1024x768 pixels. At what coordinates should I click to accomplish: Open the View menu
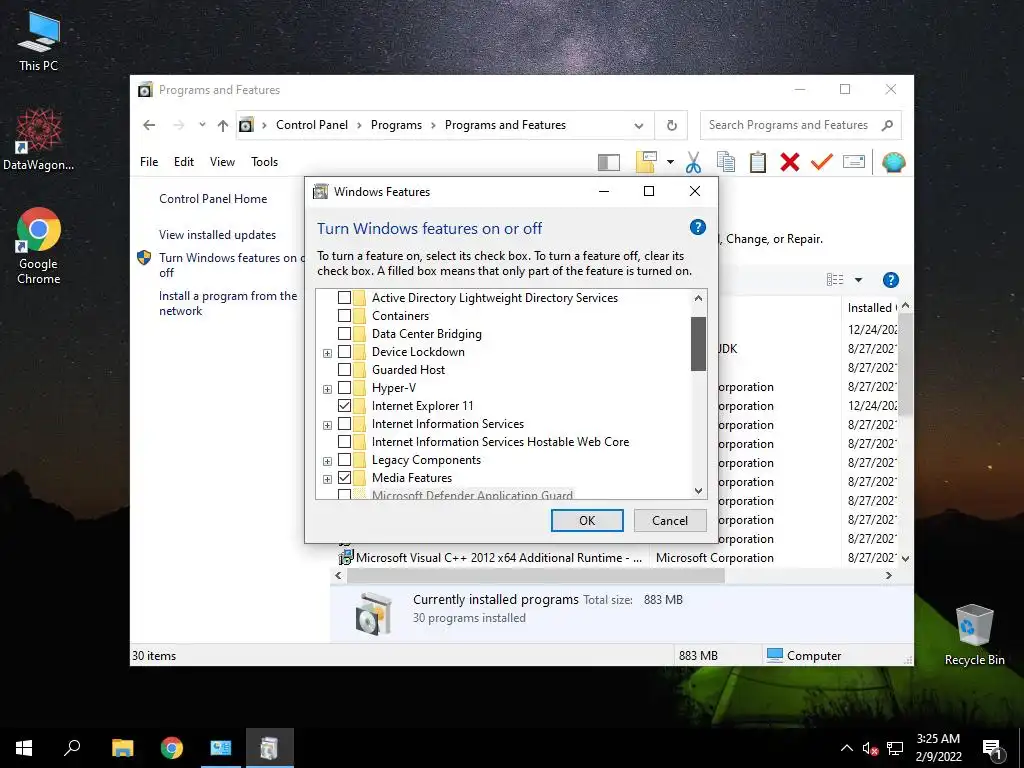click(x=222, y=162)
